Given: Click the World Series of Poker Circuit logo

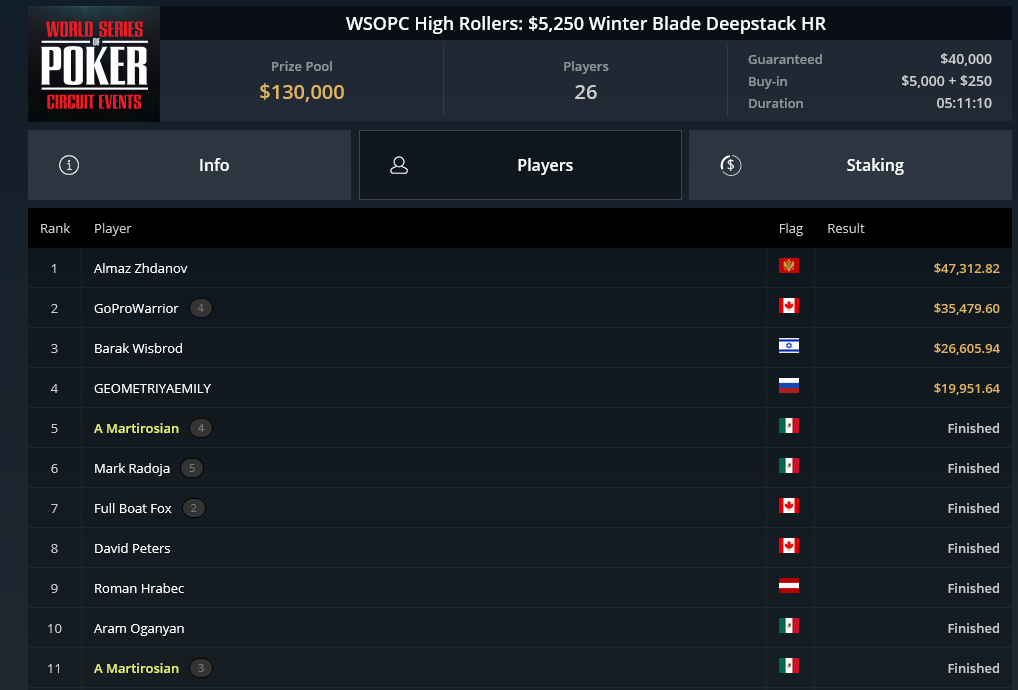Looking at the screenshot, I should pyautogui.click(x=94, y=64).
